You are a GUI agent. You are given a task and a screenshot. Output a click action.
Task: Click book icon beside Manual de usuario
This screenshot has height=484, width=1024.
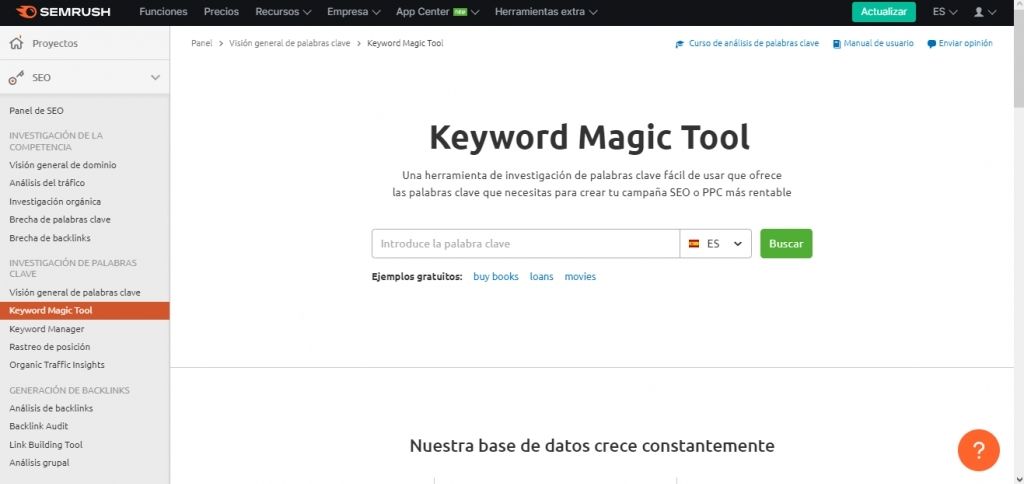coord(837,44)
